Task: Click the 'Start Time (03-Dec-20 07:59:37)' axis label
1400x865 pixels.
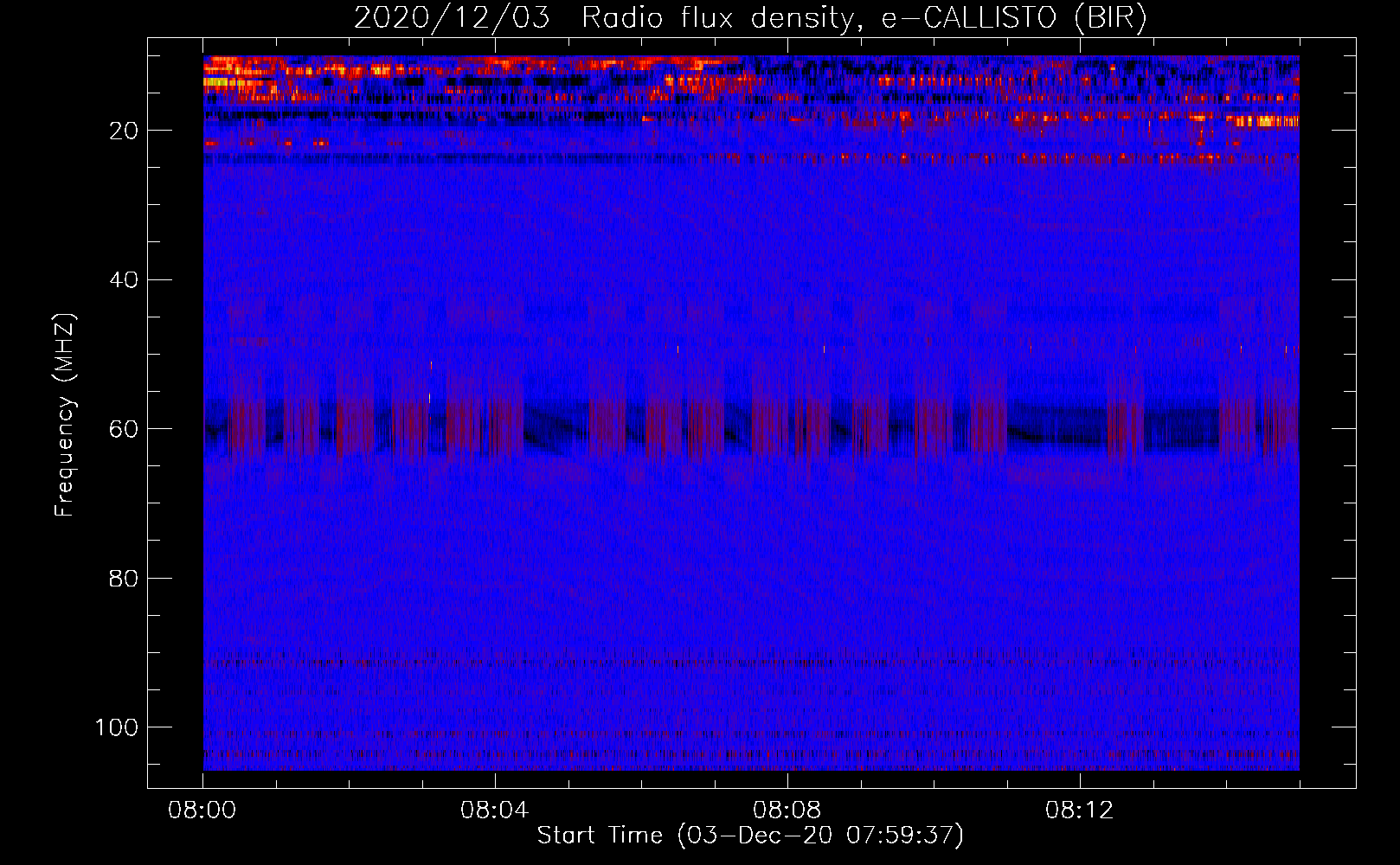Action: (x=750, y=836)
